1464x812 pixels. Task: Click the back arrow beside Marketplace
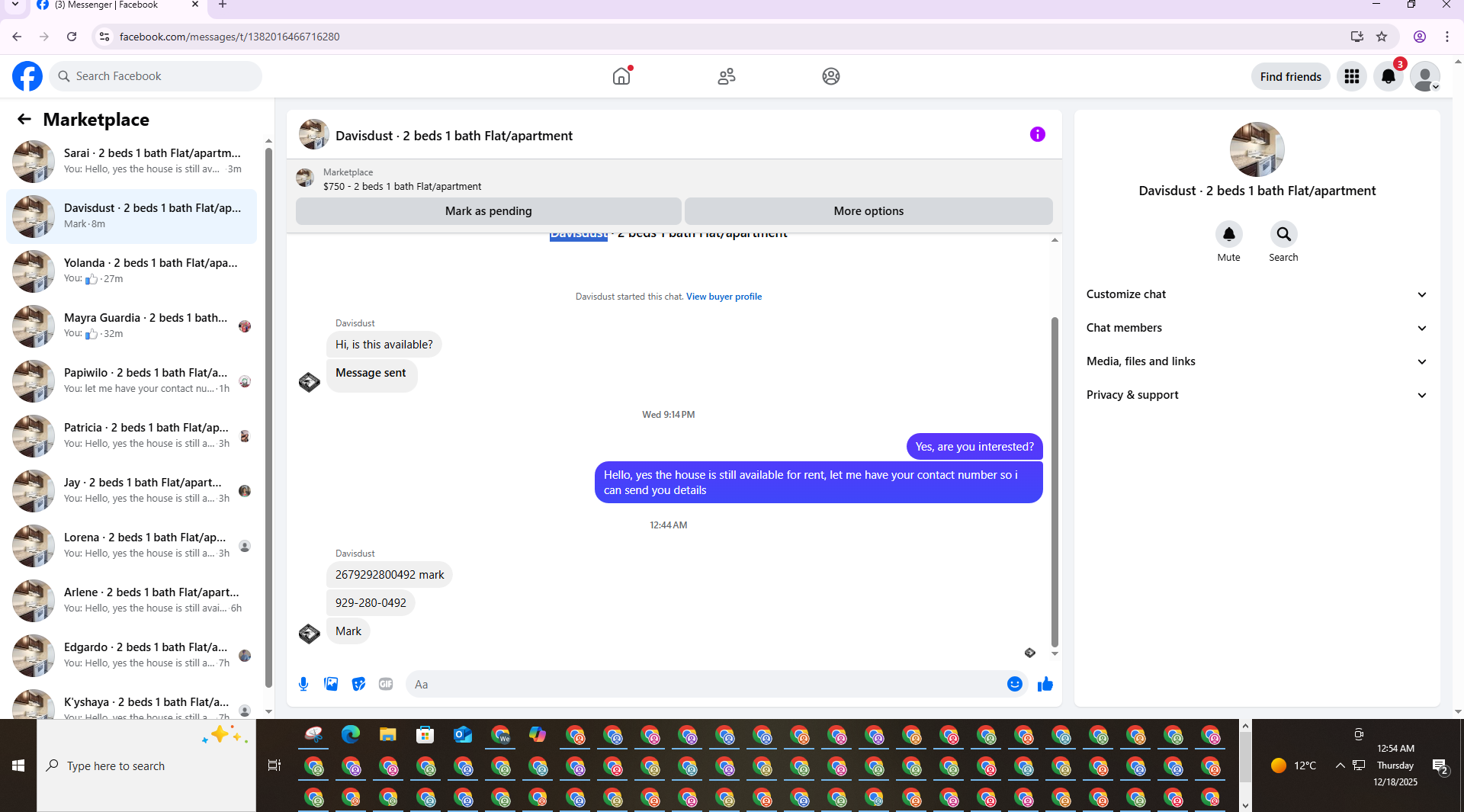[24, 119]
